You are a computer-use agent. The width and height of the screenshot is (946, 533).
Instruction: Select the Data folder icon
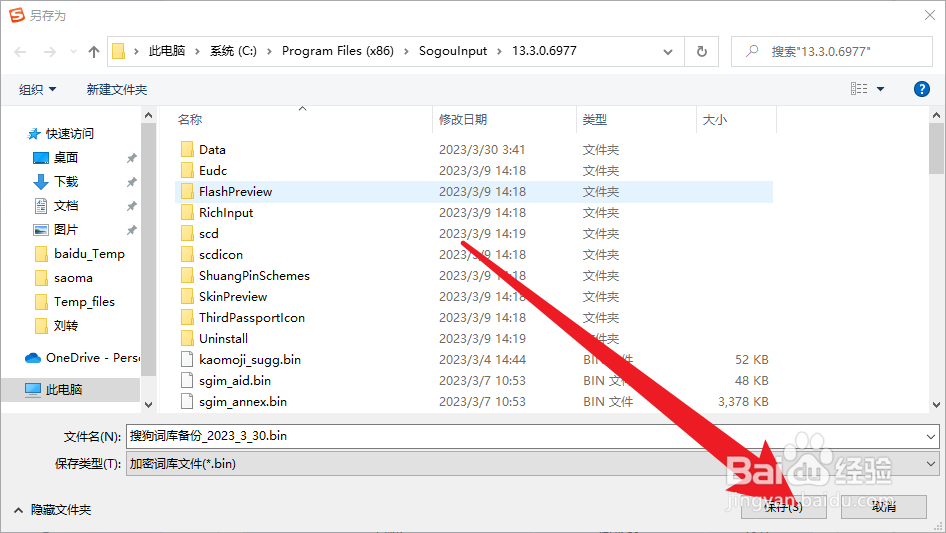(187, 149)
